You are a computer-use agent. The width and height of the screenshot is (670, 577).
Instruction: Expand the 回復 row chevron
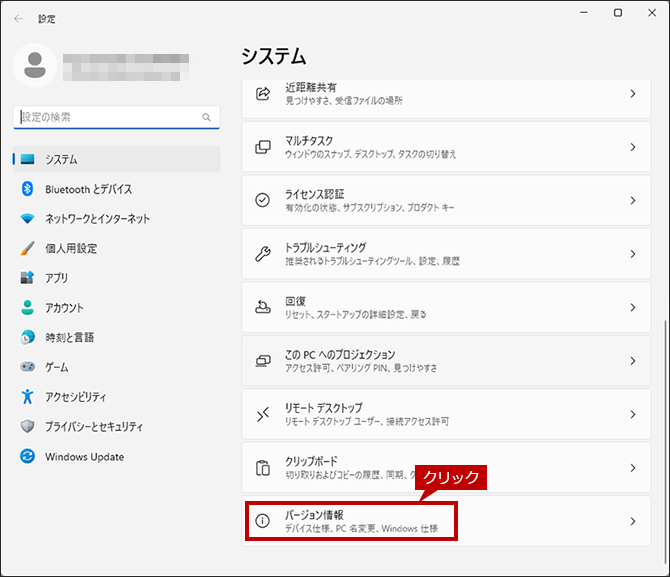click(x=633, y=307)
